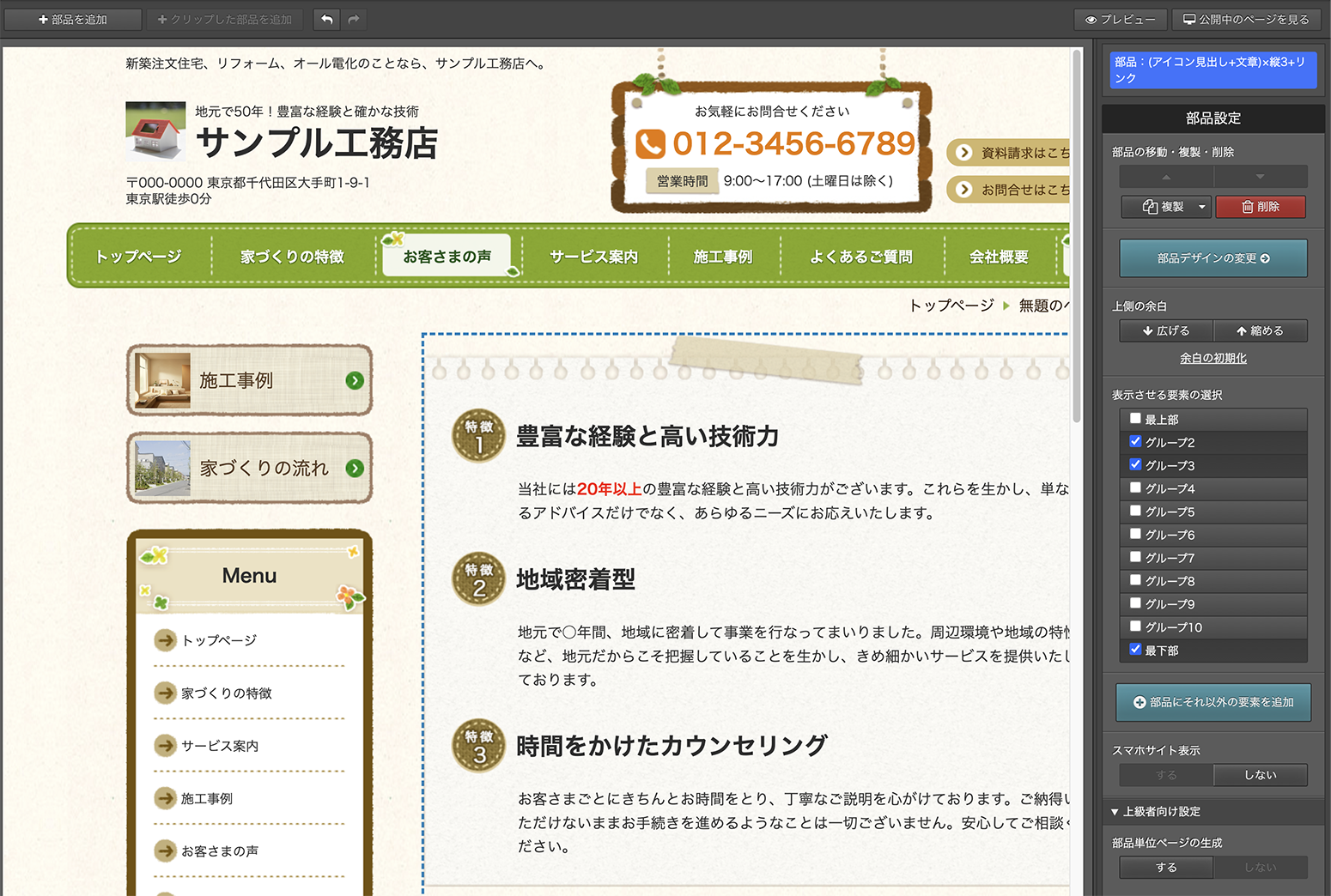Image resolution: width=1331 pixels, height=896 pixels.
Task: Click the 余白の初期化 link
Action: 1212,358
